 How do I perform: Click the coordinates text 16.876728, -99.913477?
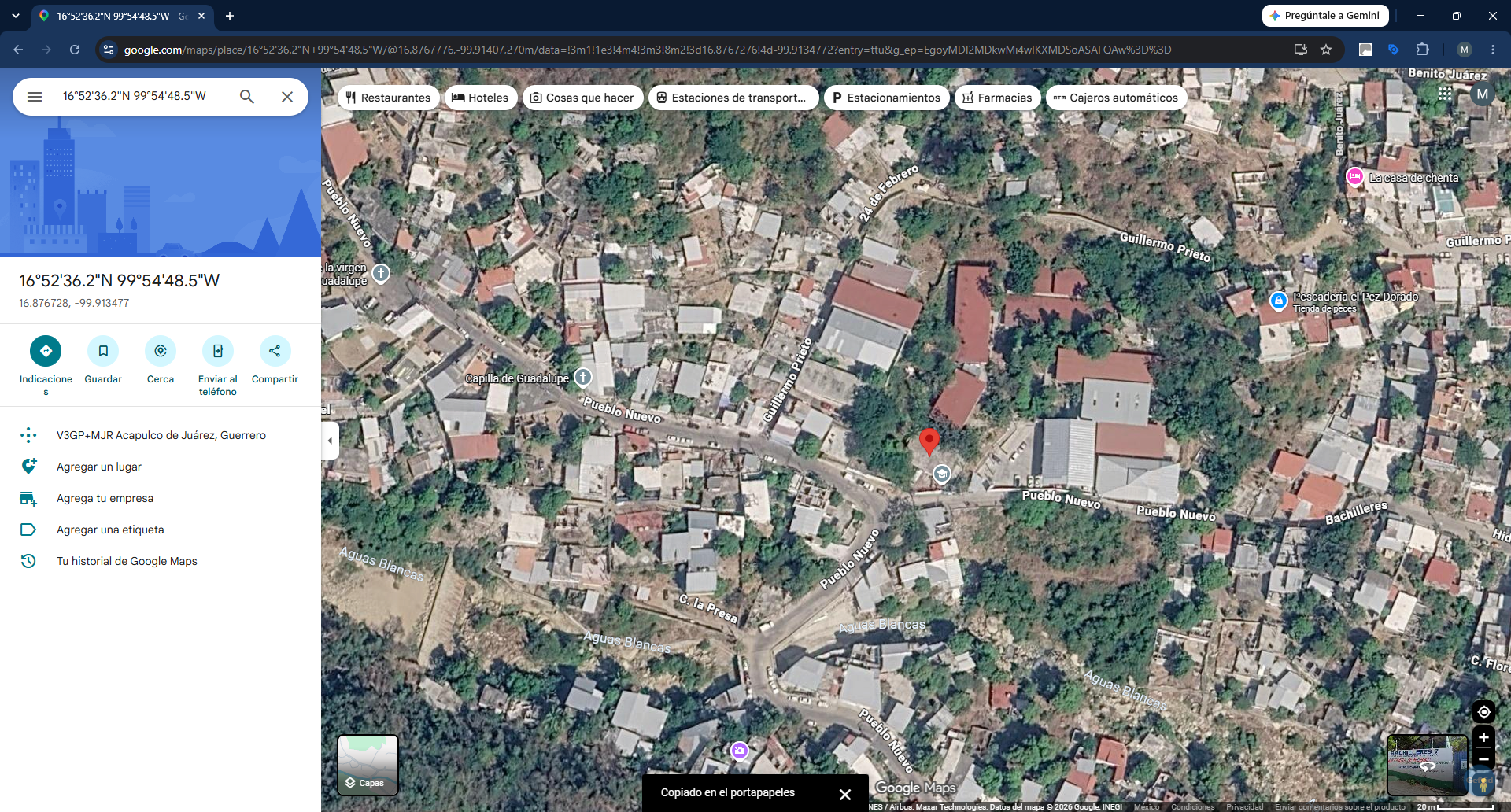(x=74, y=303)
